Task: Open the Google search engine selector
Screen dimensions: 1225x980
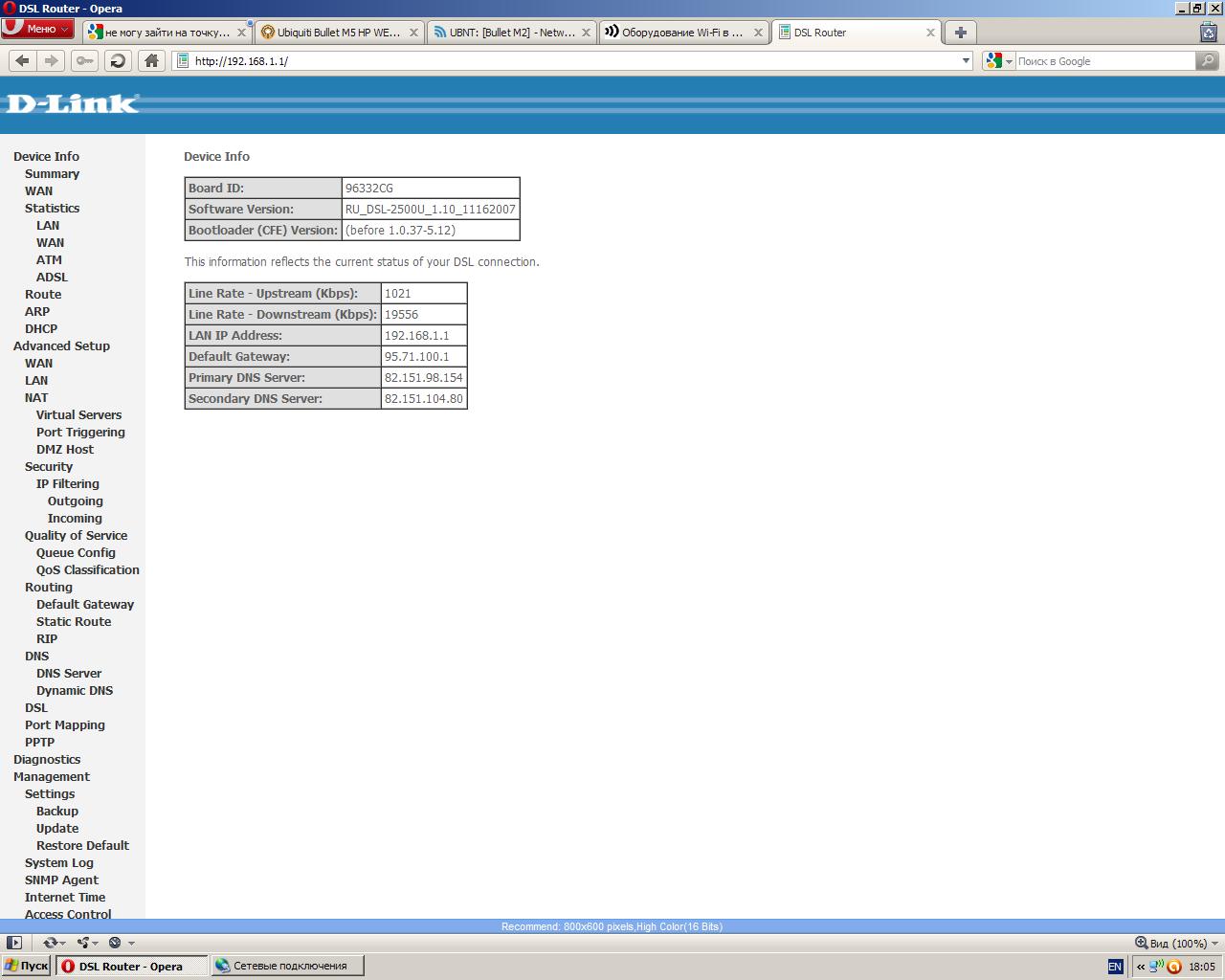Action: click(999, 60)
